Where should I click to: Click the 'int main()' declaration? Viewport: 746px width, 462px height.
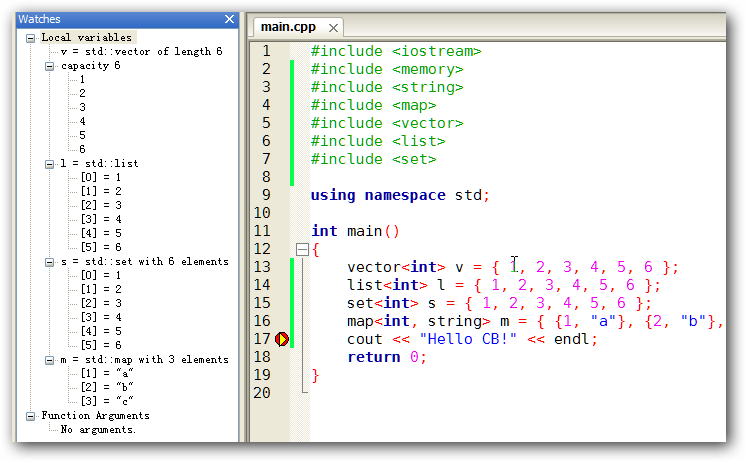pyautogui.click(x=355, y=231)
